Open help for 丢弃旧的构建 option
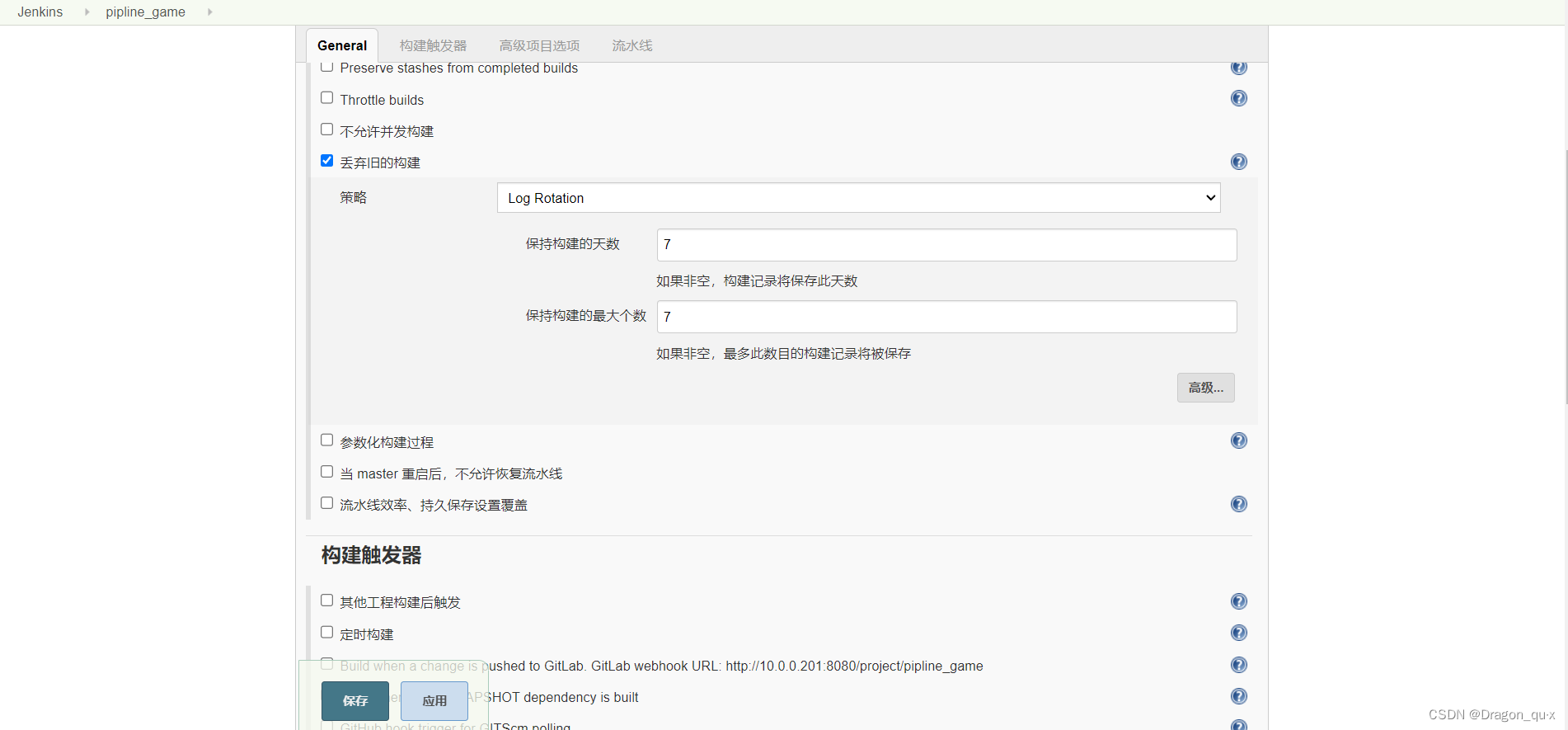The image size is (1568, 730). [1238, 162]
